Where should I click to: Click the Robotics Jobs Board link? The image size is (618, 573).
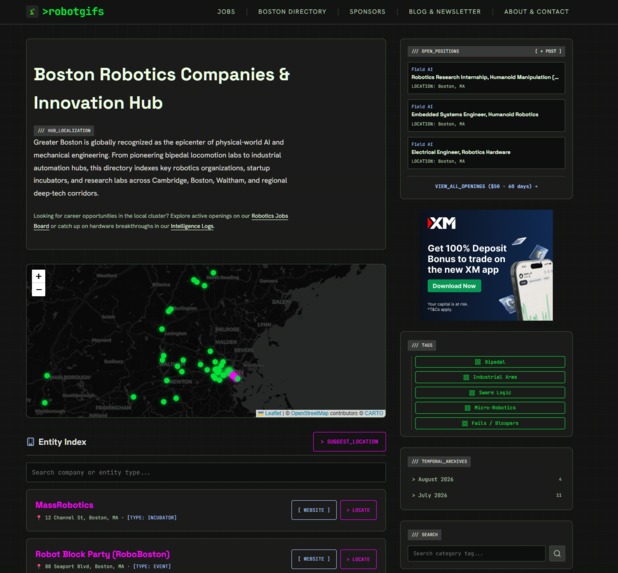pos(270,216)
